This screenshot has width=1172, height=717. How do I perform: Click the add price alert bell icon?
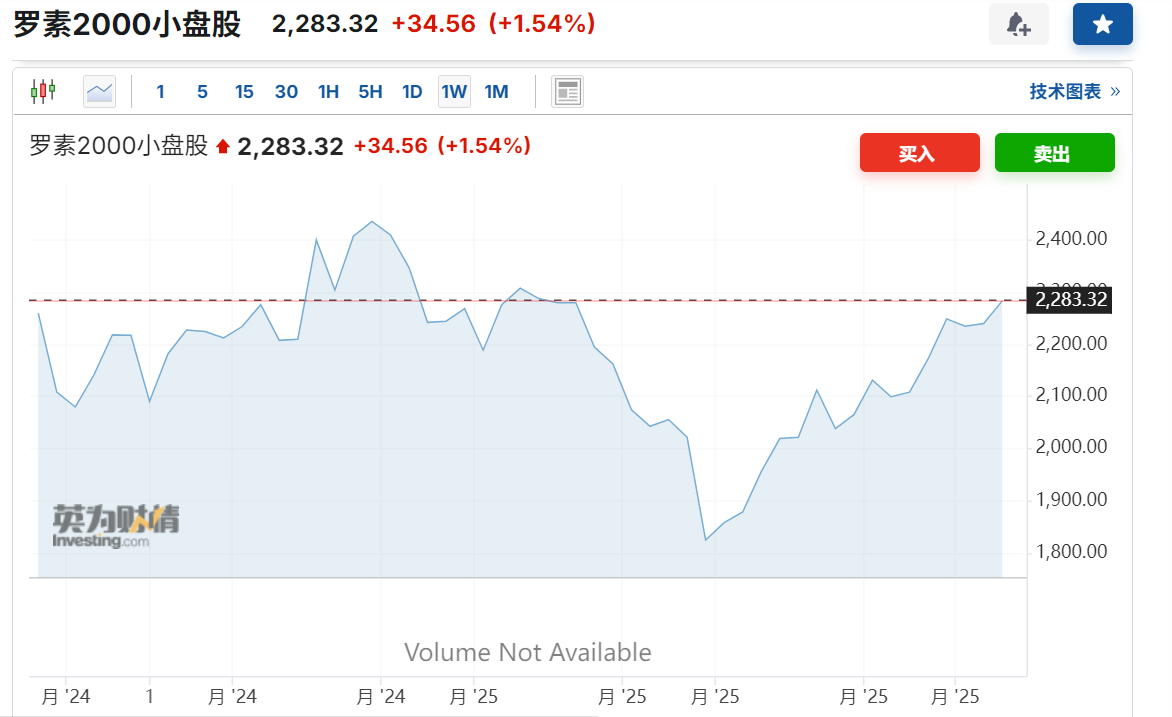point(1018,25)
